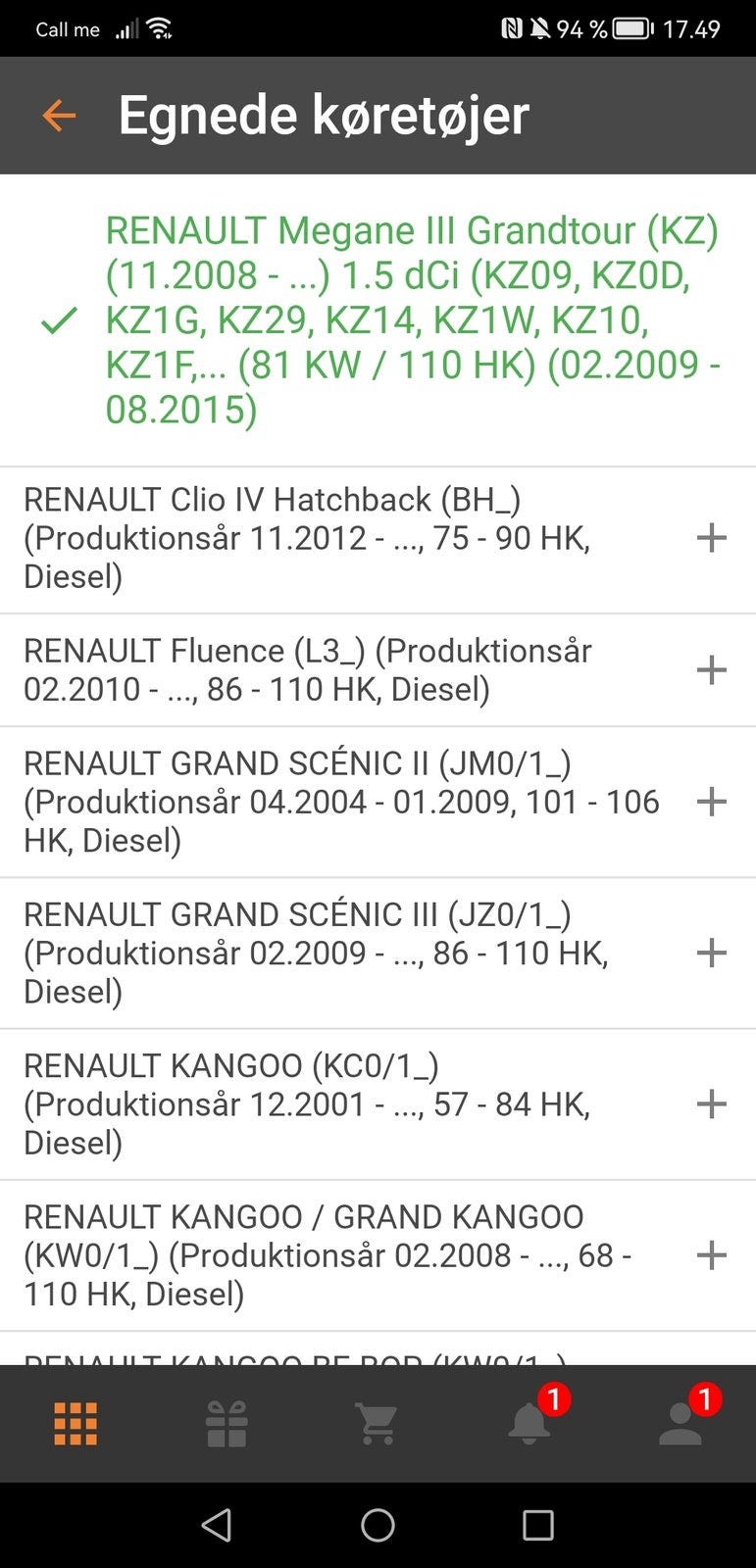Open the catalog grid icon
Viewport: 756px width, 1568px height.
(x=76, y=1423)
